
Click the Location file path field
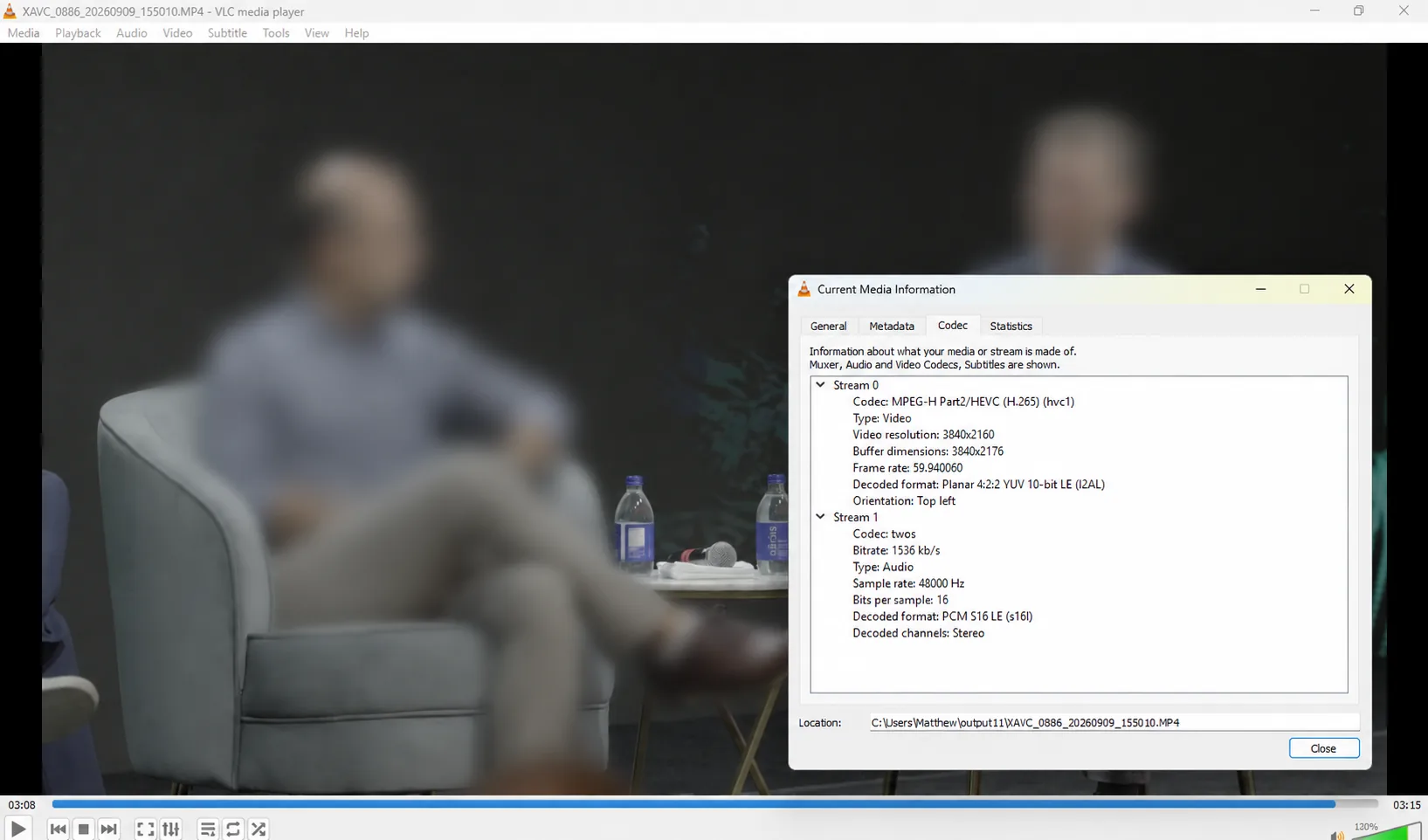[x=1114, y=723]
